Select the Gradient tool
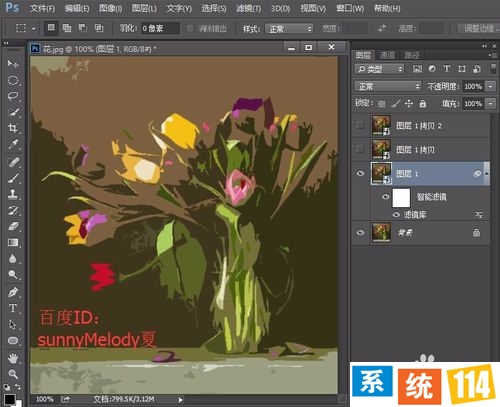The width and height of the screenshot is (500, 407). (x=13, y=242)
